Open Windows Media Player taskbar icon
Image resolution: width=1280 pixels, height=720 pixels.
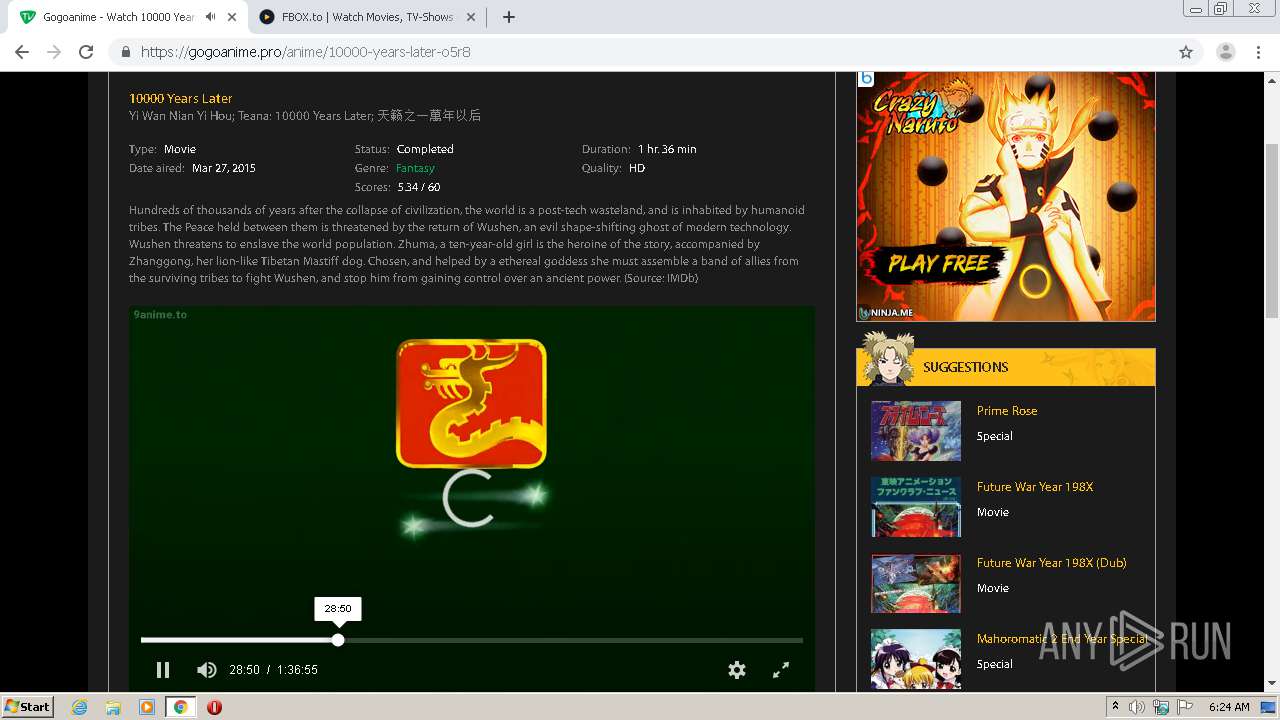pos(147,707)
